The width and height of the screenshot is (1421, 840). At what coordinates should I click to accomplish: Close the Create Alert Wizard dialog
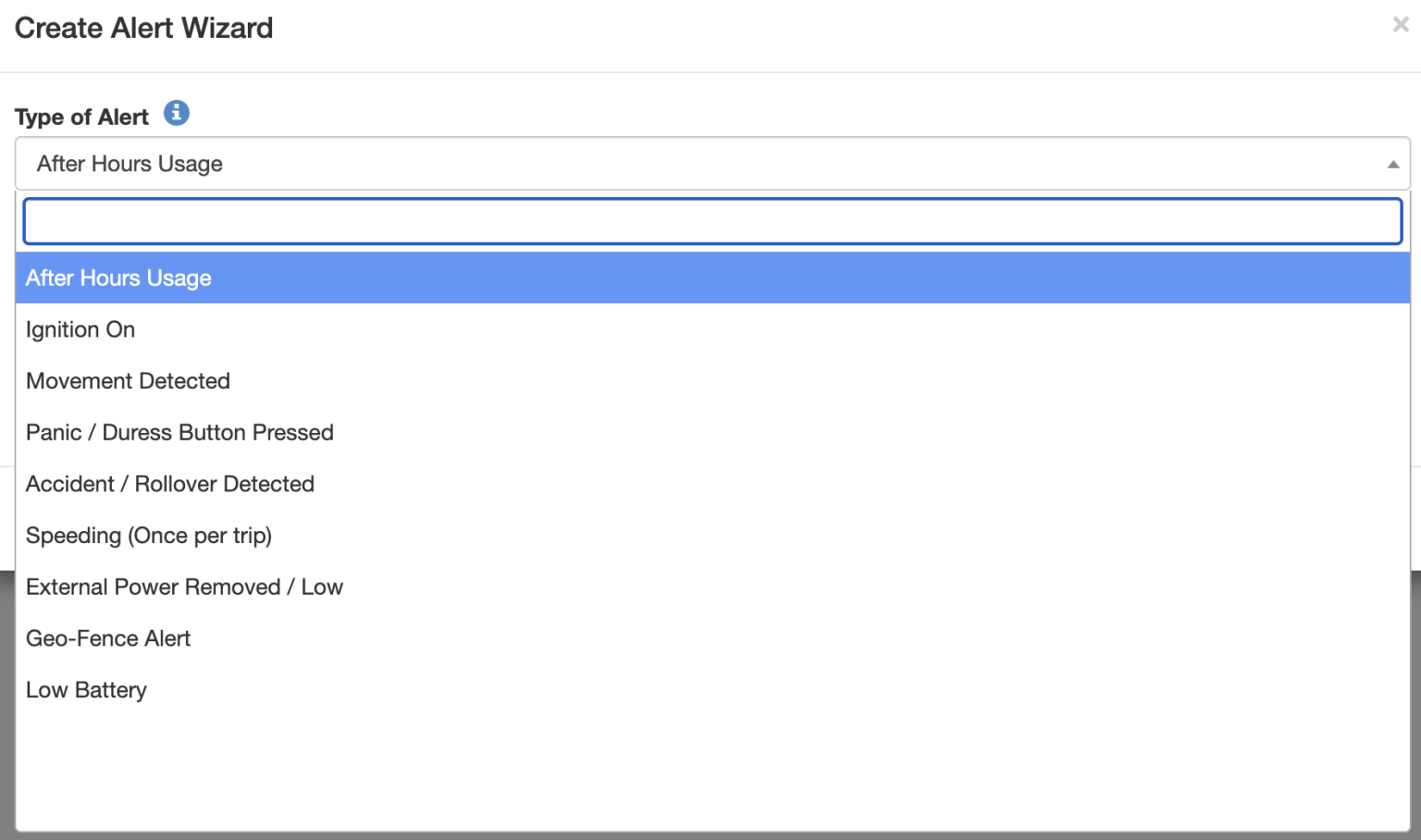[1401, 25]
